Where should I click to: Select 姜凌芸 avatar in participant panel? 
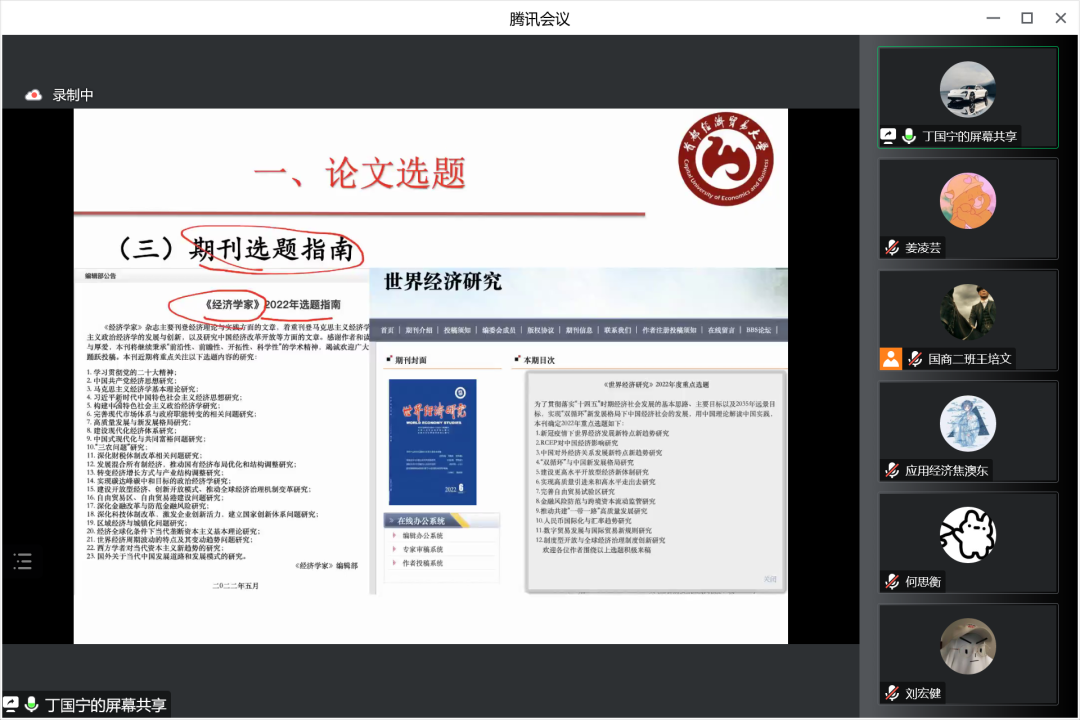[x=967, y=200]
